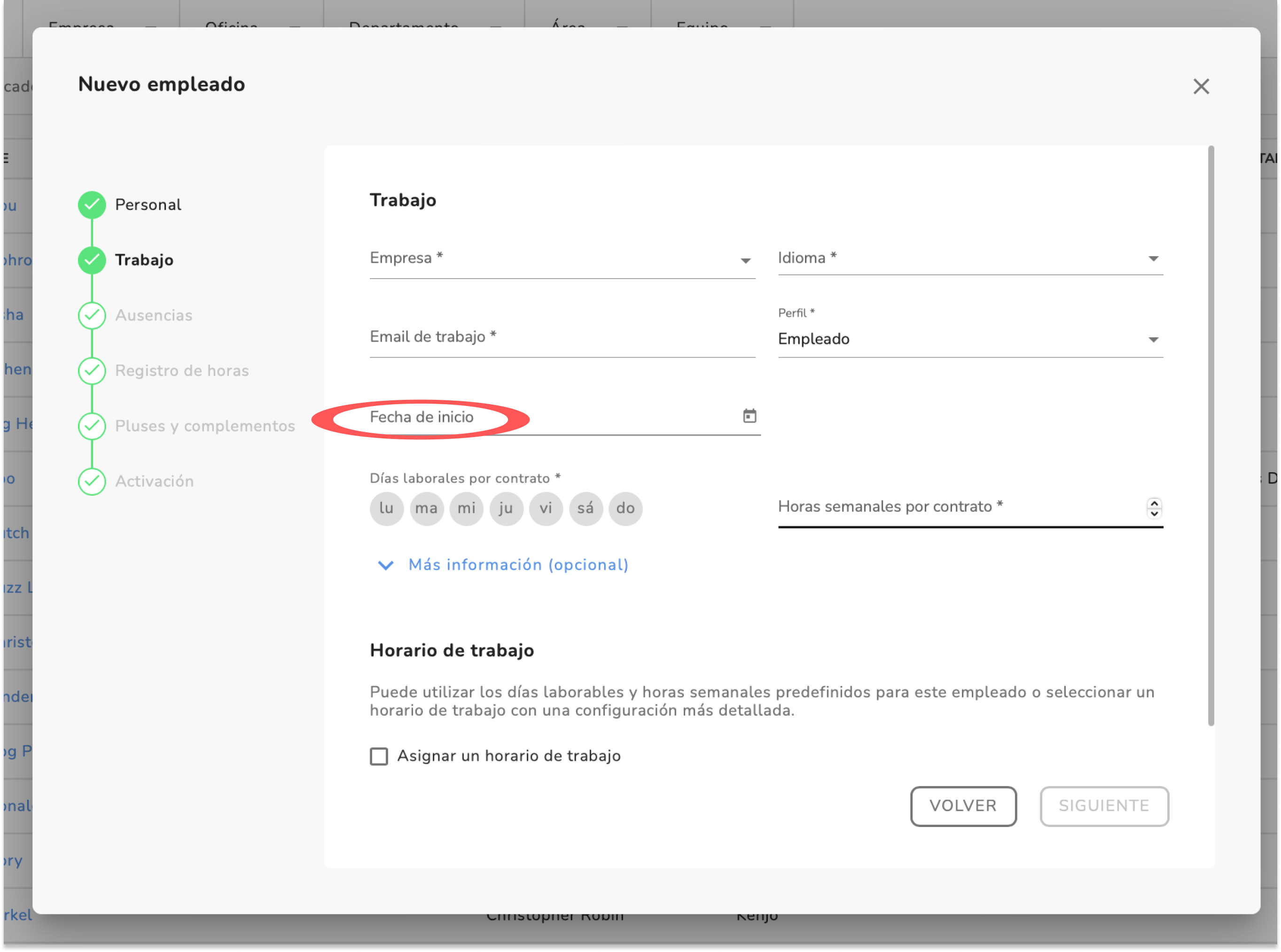Toggle the vi working day chip
The width and height of the screenshot is (1281, 952).
pyautogui.click(x=546, y=508)
